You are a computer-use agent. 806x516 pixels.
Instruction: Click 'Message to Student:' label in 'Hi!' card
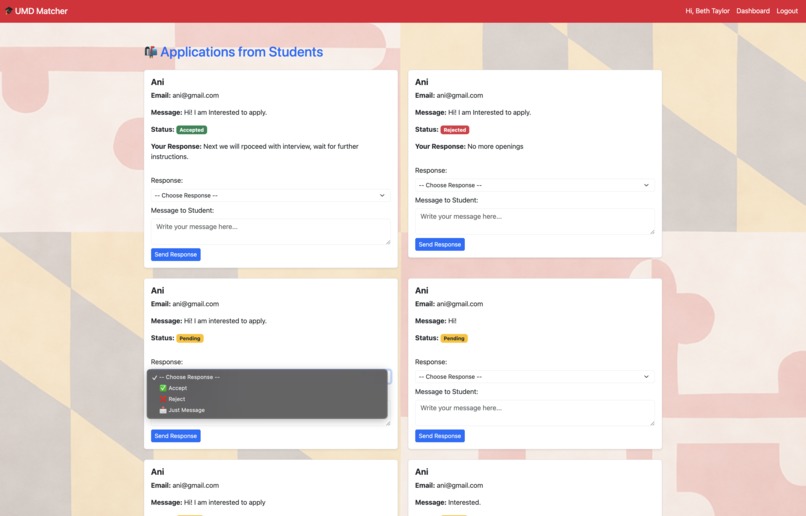pyautogui.click(x=446, y=392)
